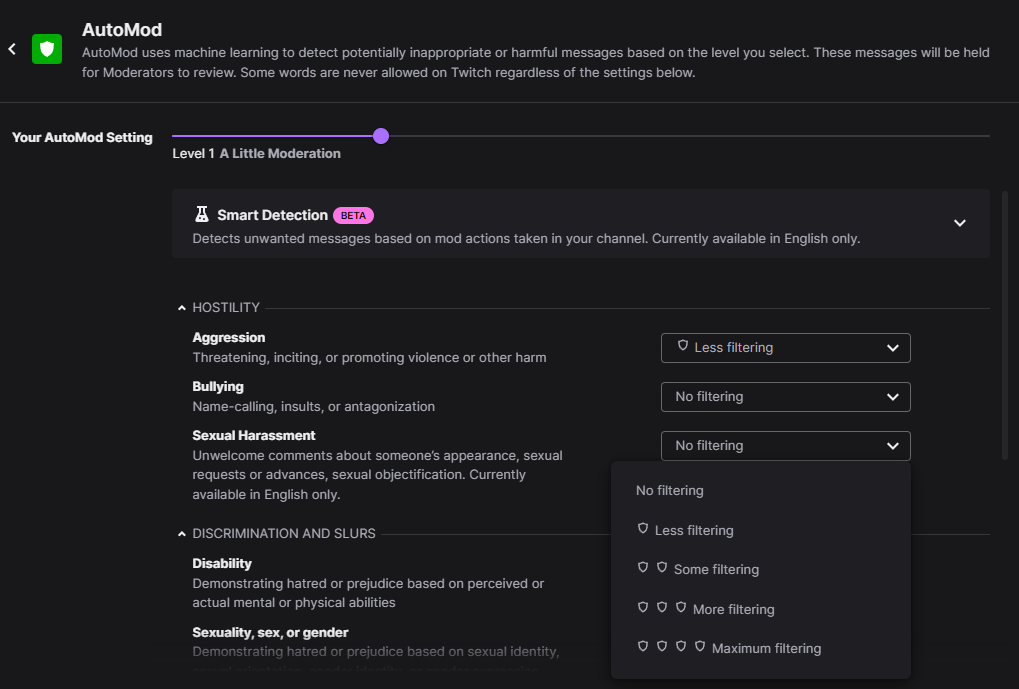Select No filtering from the open menu
Viewport: 1019px width, 689px height.
click(x=669, y=490)
